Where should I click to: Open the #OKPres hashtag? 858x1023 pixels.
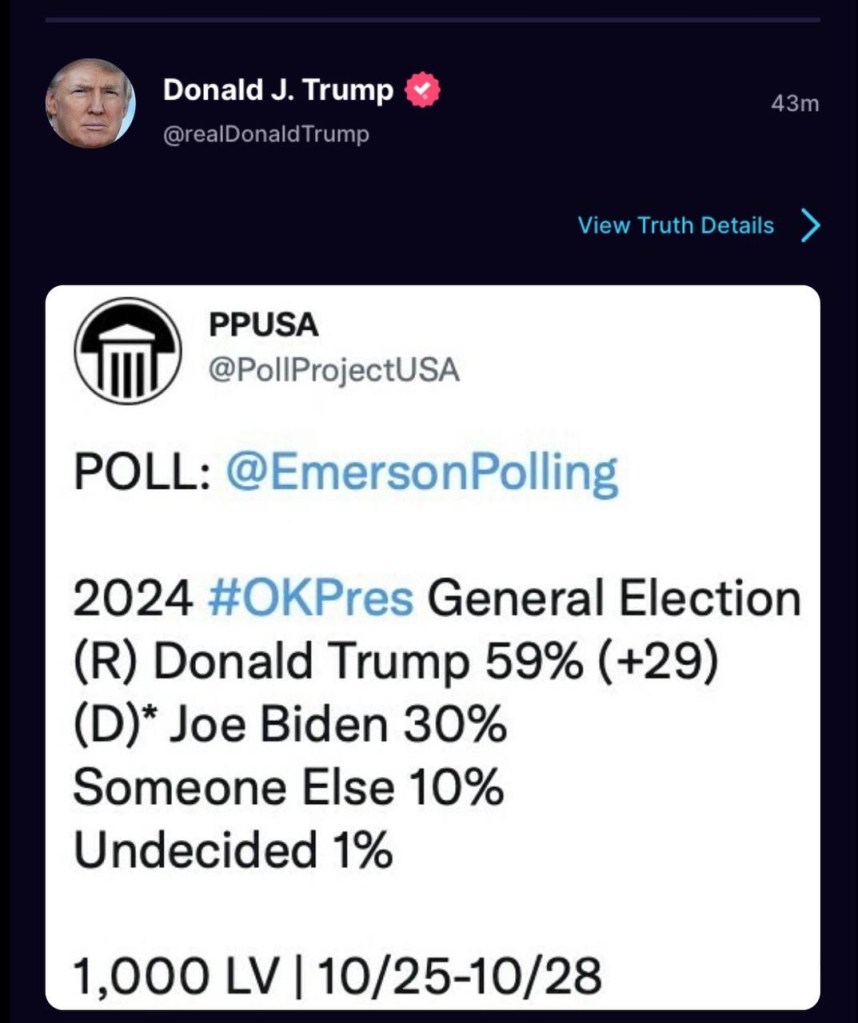point(311,598)
